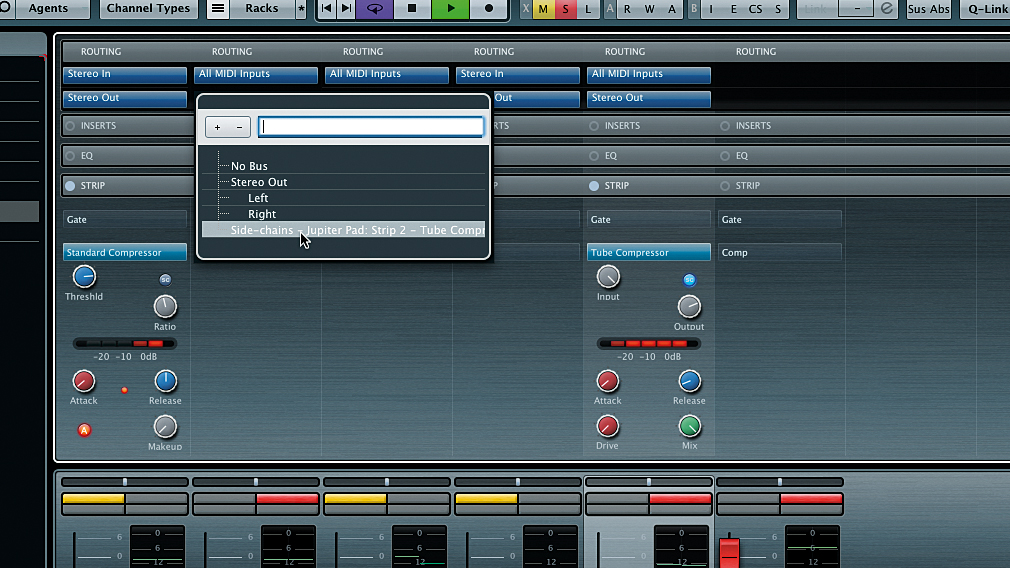Click the Stop transport button
Screen dimensions: 1010x568
pyautogui.click(x=412, y=8)
